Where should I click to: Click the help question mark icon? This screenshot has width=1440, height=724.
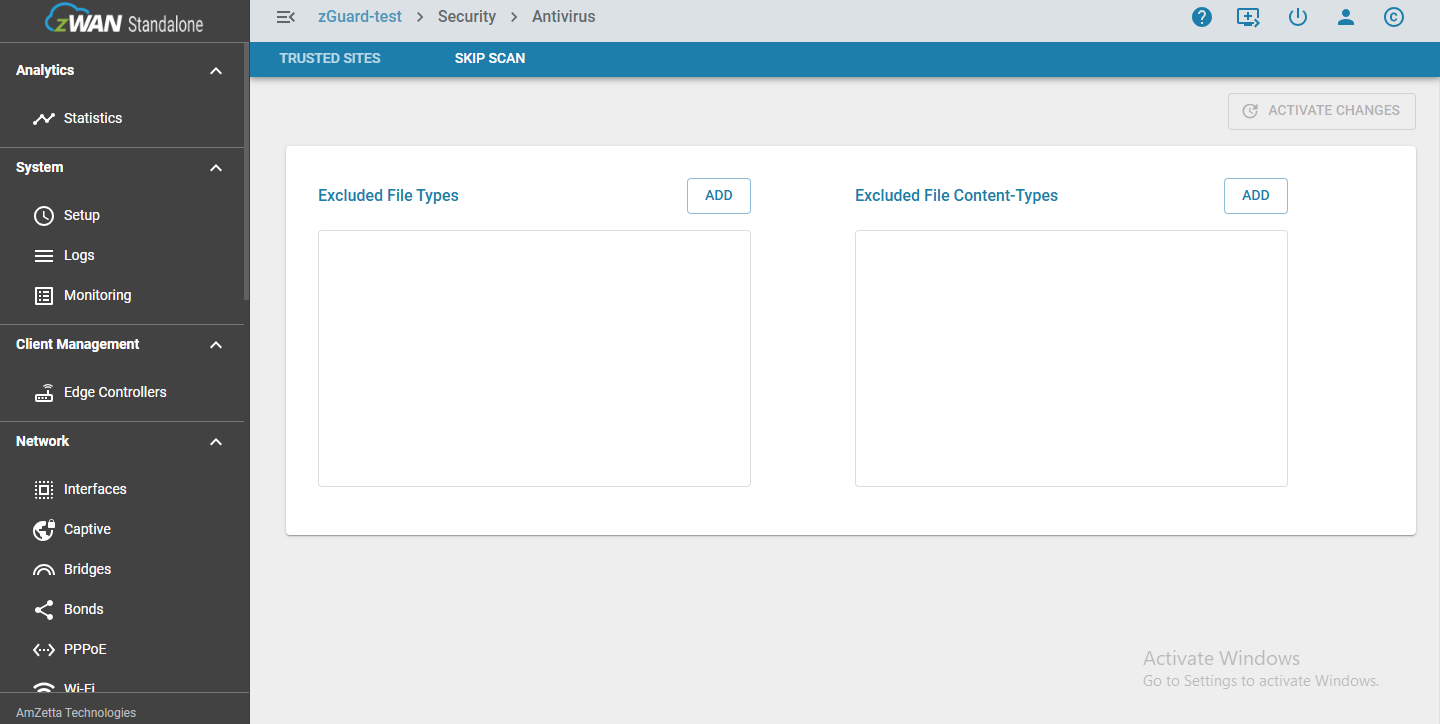[1202, 17]
